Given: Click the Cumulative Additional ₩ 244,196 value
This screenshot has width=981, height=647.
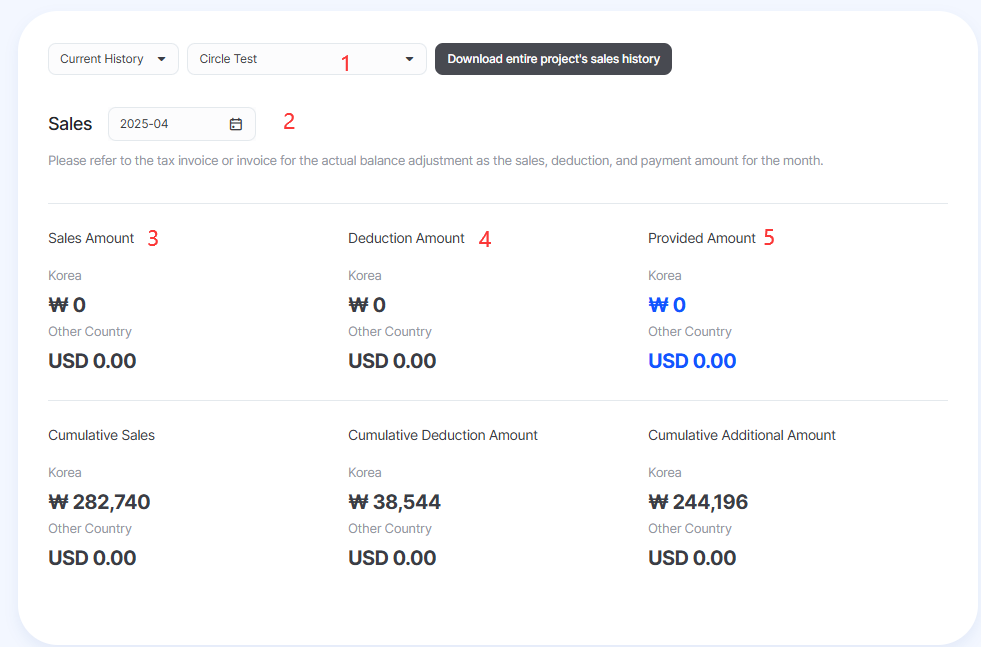Looking at the screenshot, I should point(698,502).
